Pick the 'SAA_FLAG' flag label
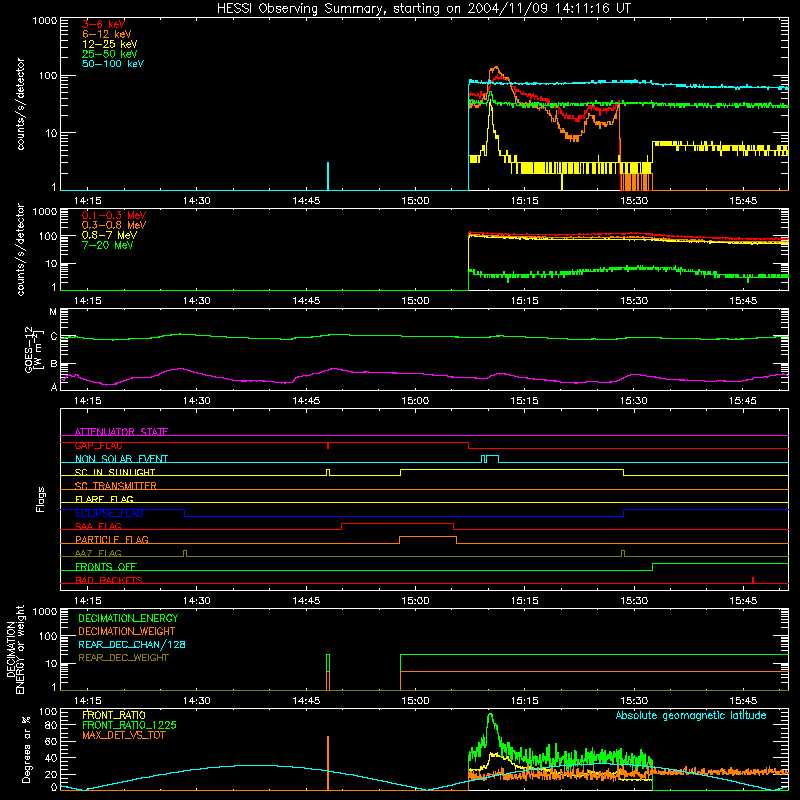 [98, 526]
